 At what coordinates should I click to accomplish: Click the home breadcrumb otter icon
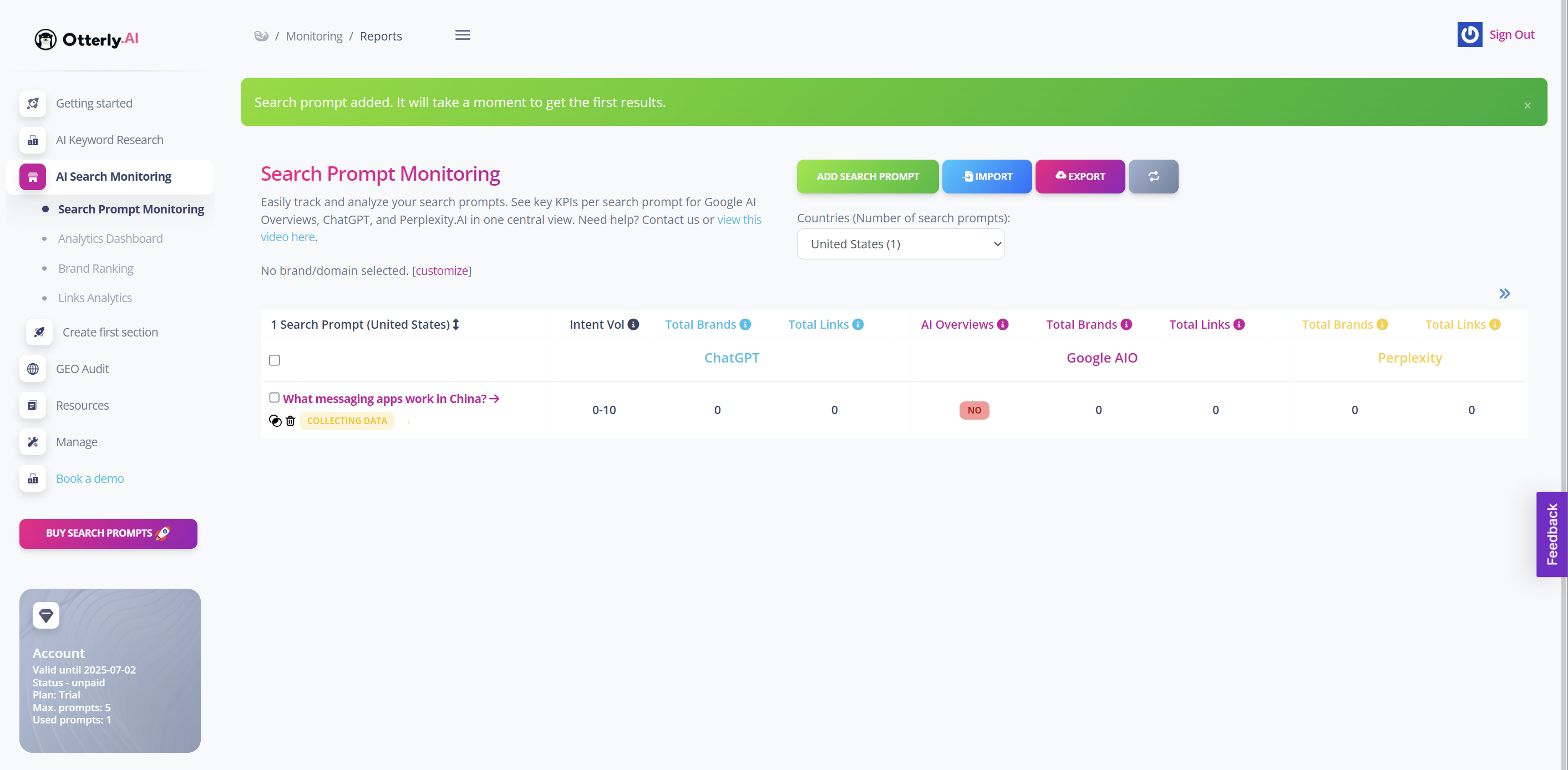261,36
